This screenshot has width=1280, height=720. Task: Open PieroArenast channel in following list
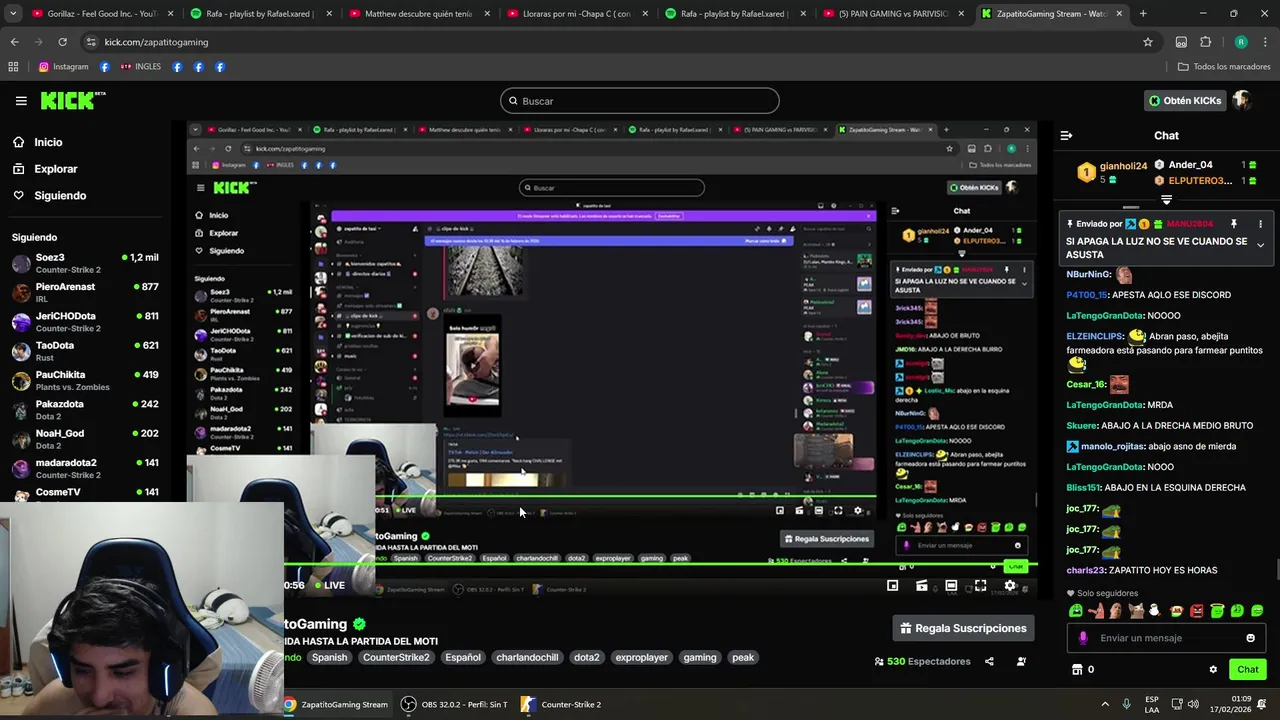(85, 292)
